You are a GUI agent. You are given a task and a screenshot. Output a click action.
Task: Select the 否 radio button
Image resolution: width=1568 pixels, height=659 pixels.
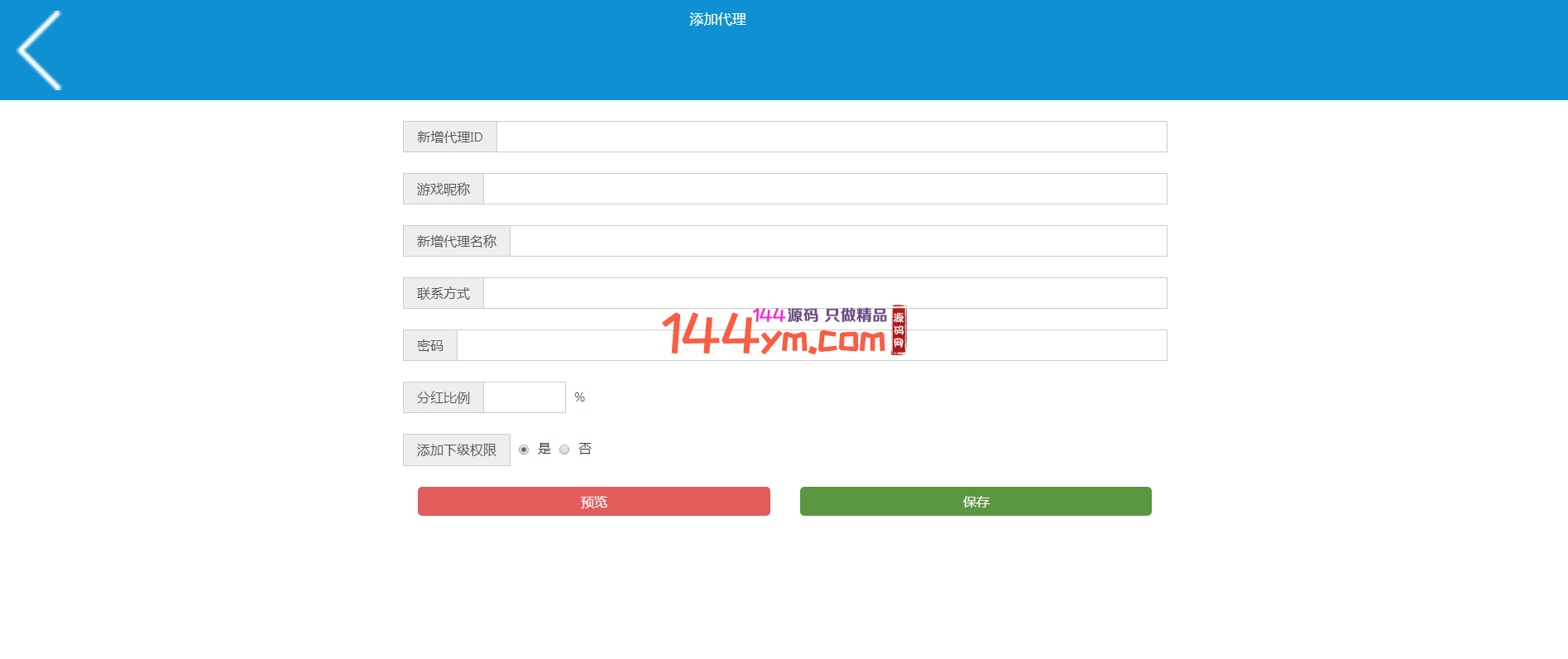(564, 450)
